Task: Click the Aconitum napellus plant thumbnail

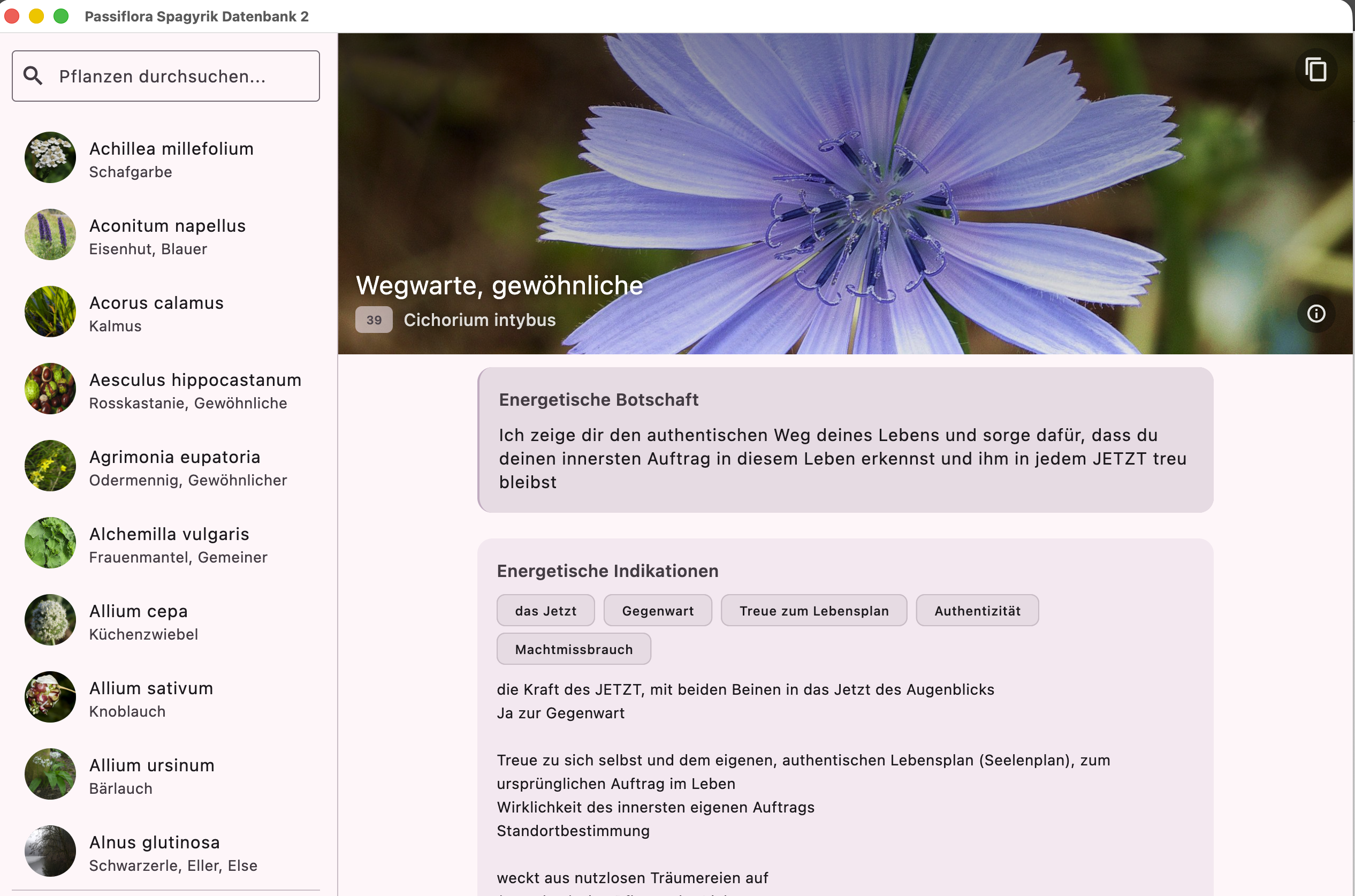Action: point(50,235)
